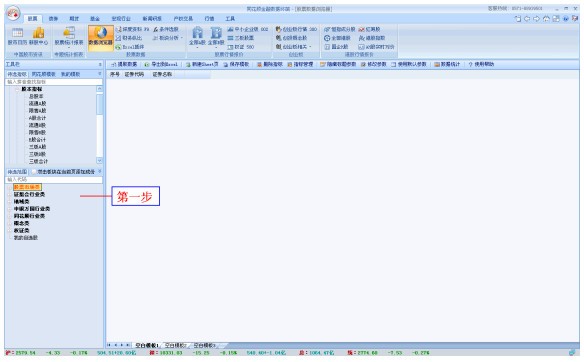Click Export to Excel toolbar button
This screenshot has width=584, height=362.
(x=161, y=64)
